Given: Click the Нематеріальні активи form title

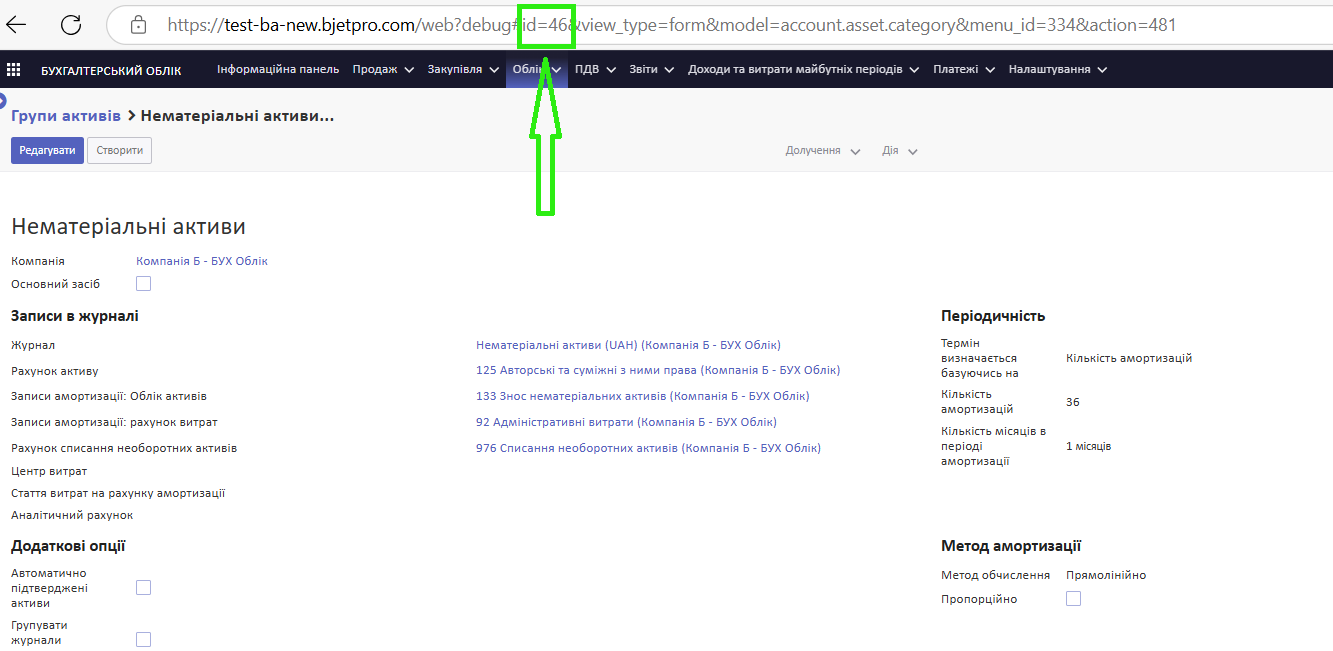Looking at the screenshot, I should click(x=128, y=228).
